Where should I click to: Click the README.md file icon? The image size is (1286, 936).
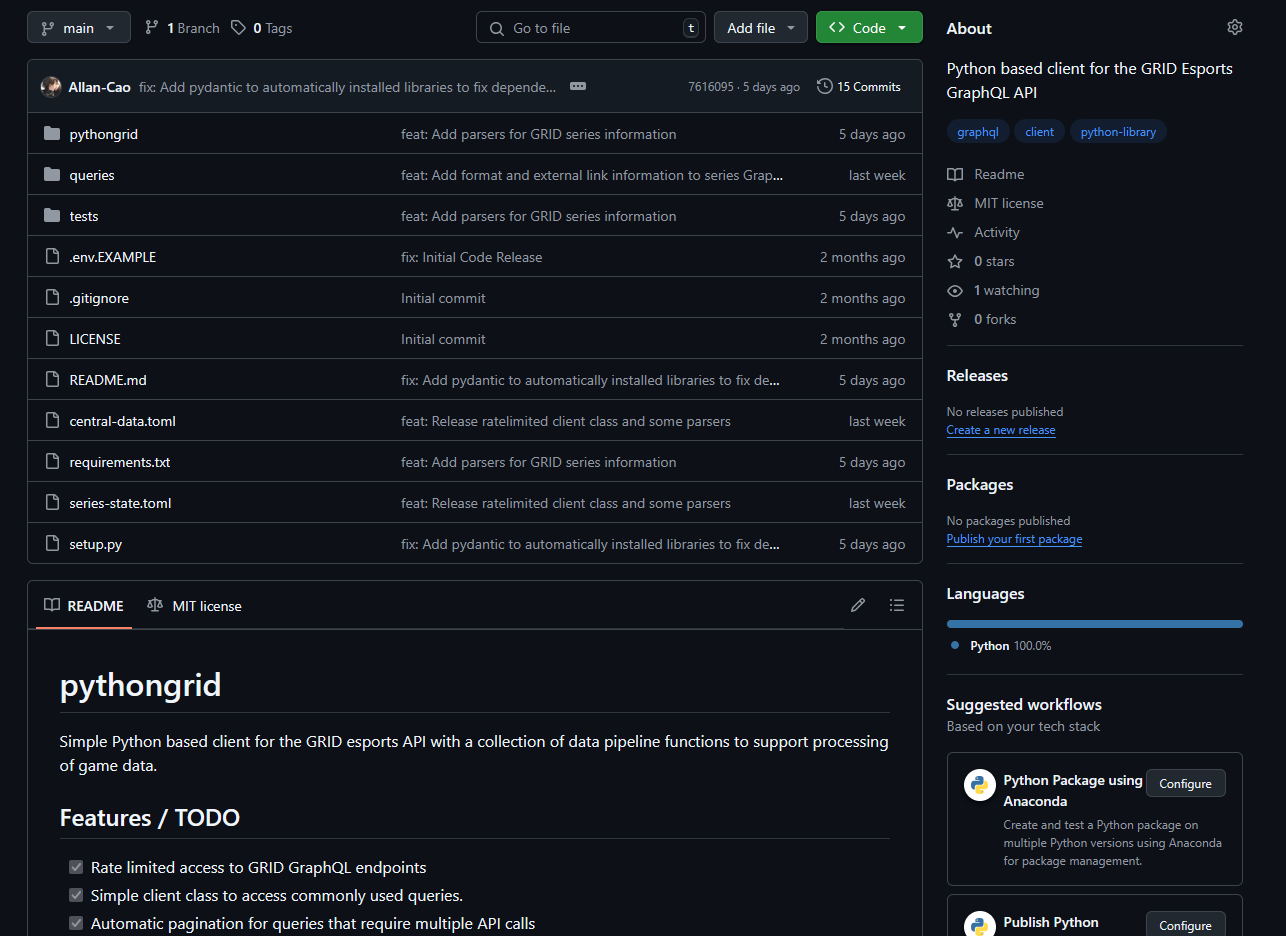coord(52,380)
